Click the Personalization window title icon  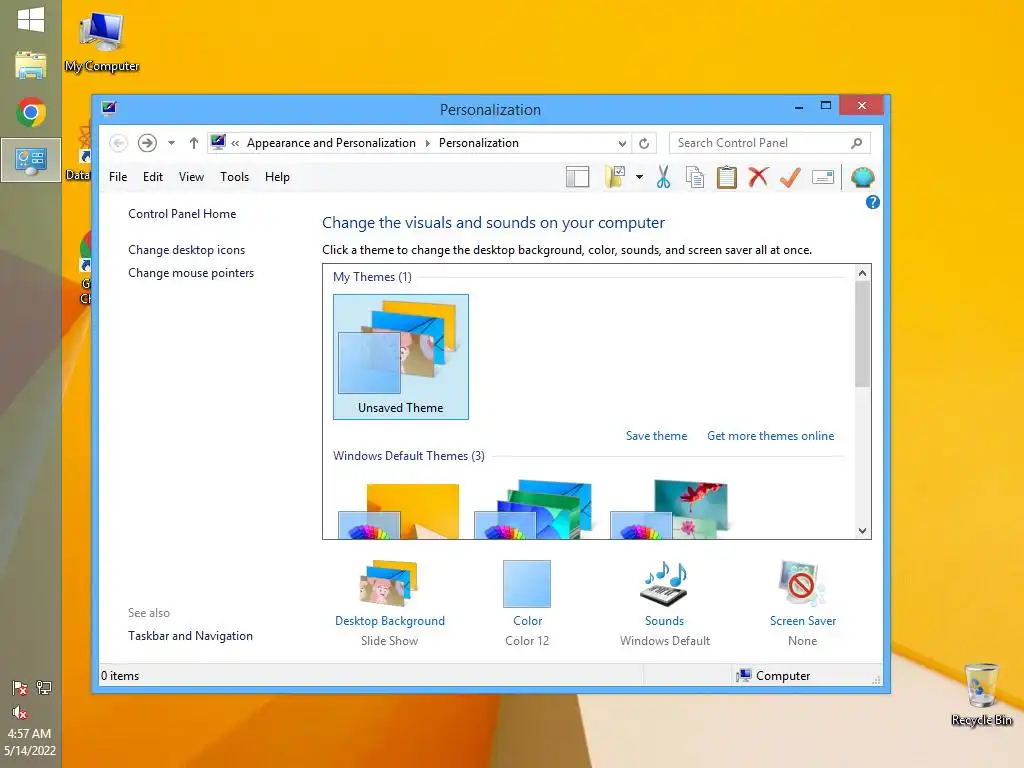pyautogui.click(x=109, y=108)
